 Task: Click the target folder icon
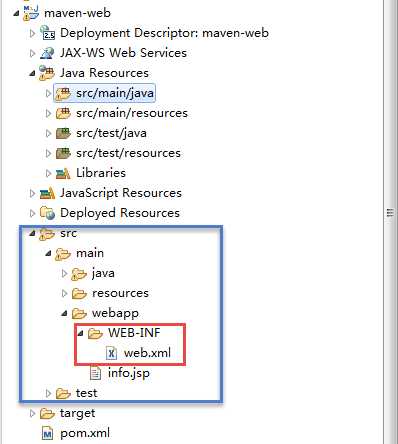tap(47, 414)
